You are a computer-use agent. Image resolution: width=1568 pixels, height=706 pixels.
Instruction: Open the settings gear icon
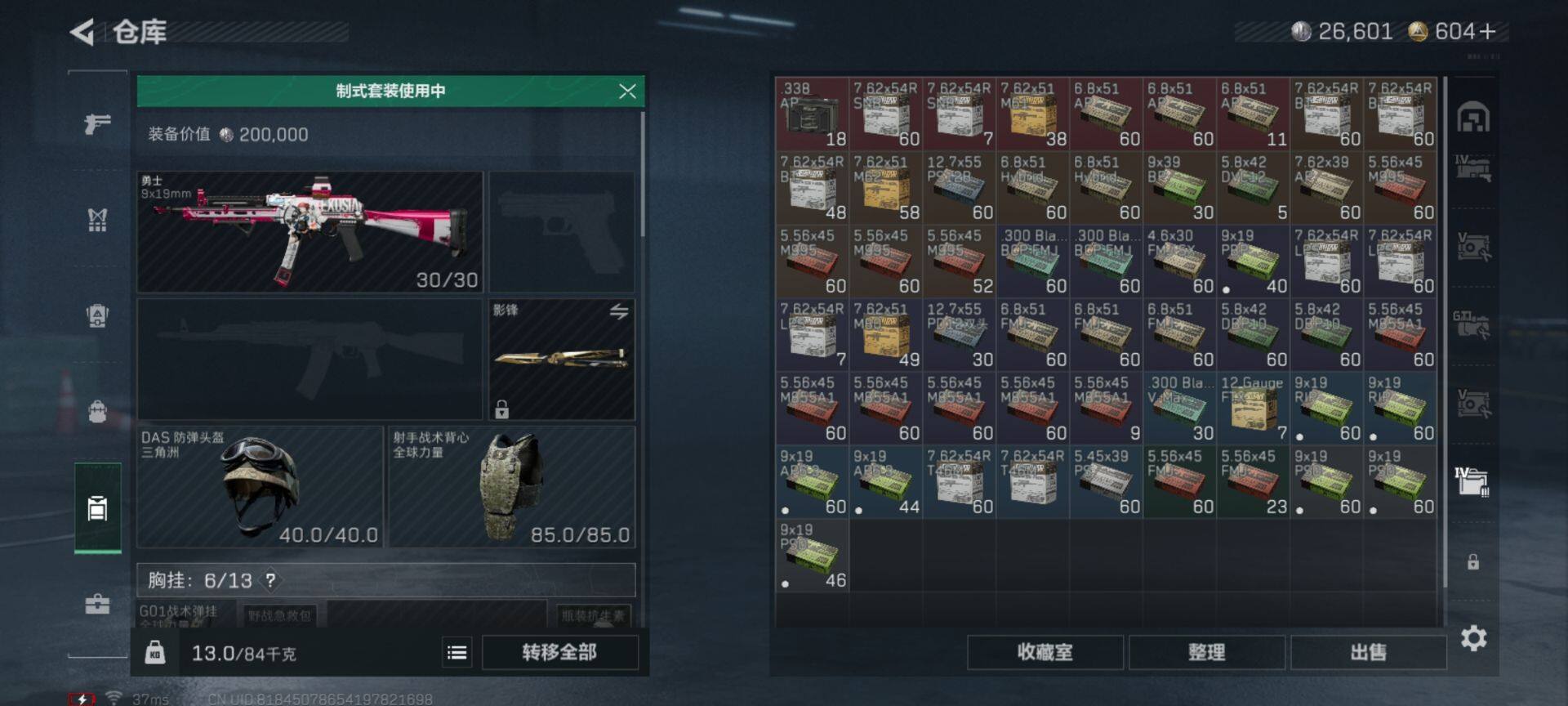click(x=1473, y=638)
